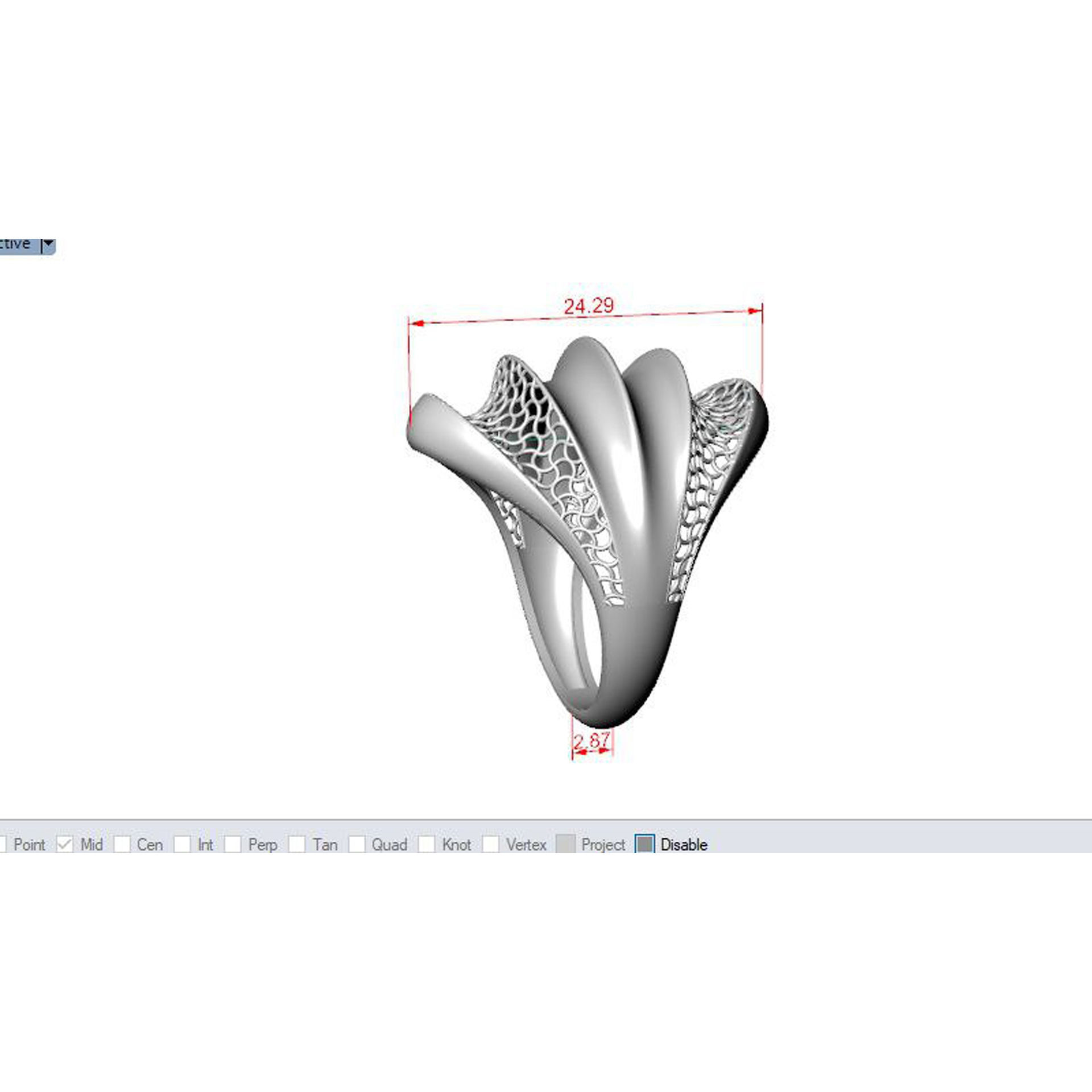Click the Point osnap label

click(x=29, y=845)
